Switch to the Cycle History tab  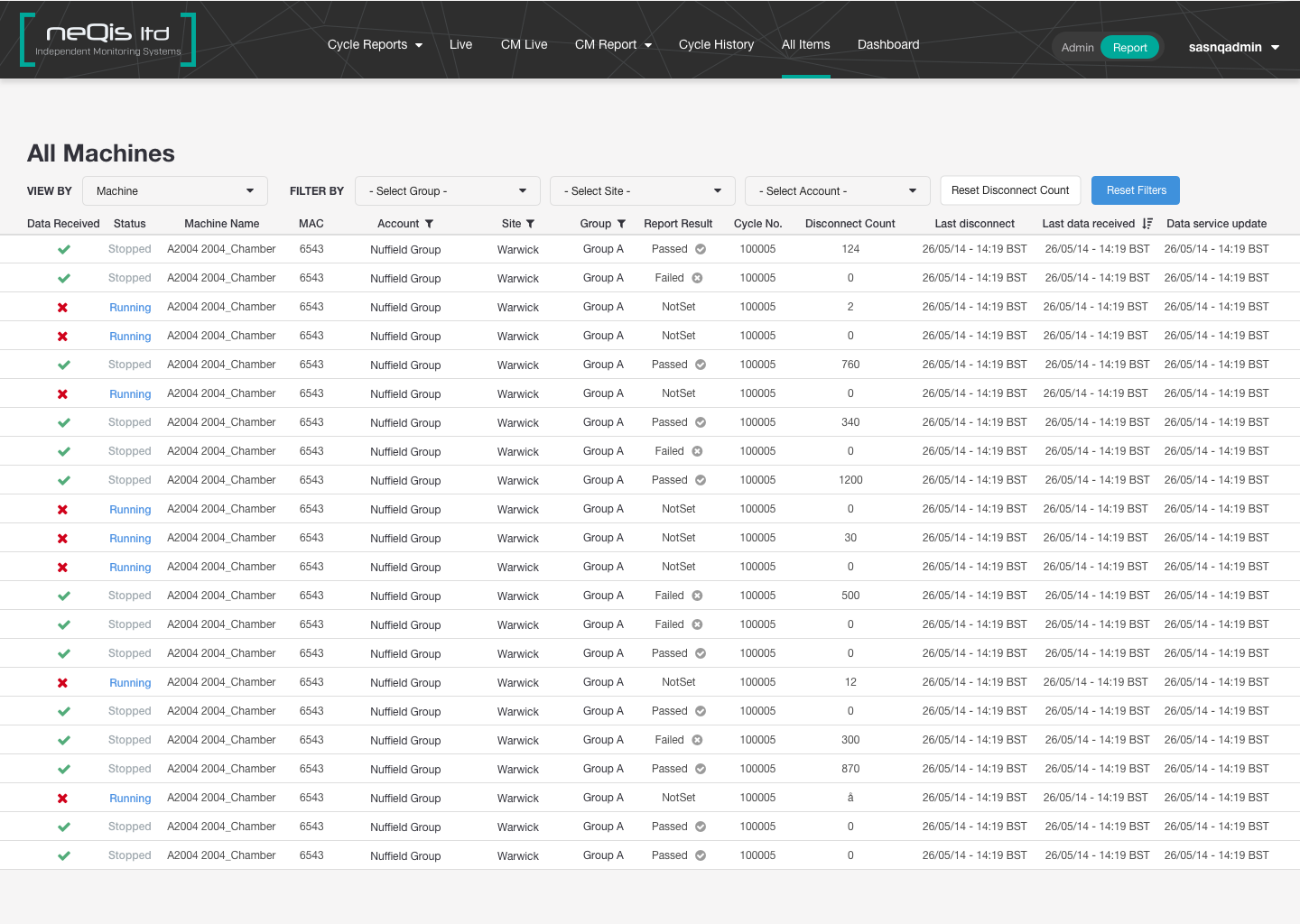716,44
